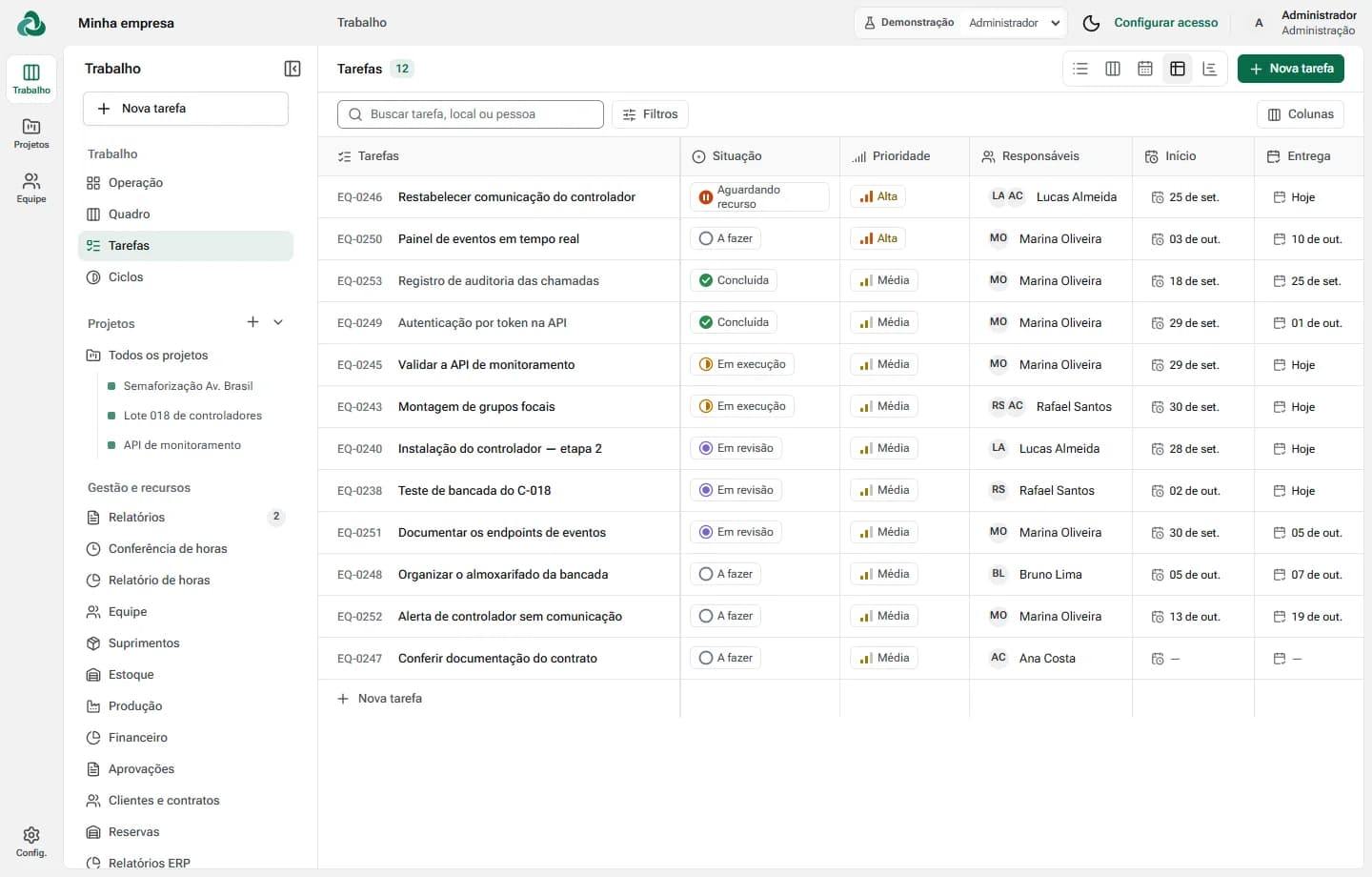Open Relatórios in sidebar

click(186, 518)
